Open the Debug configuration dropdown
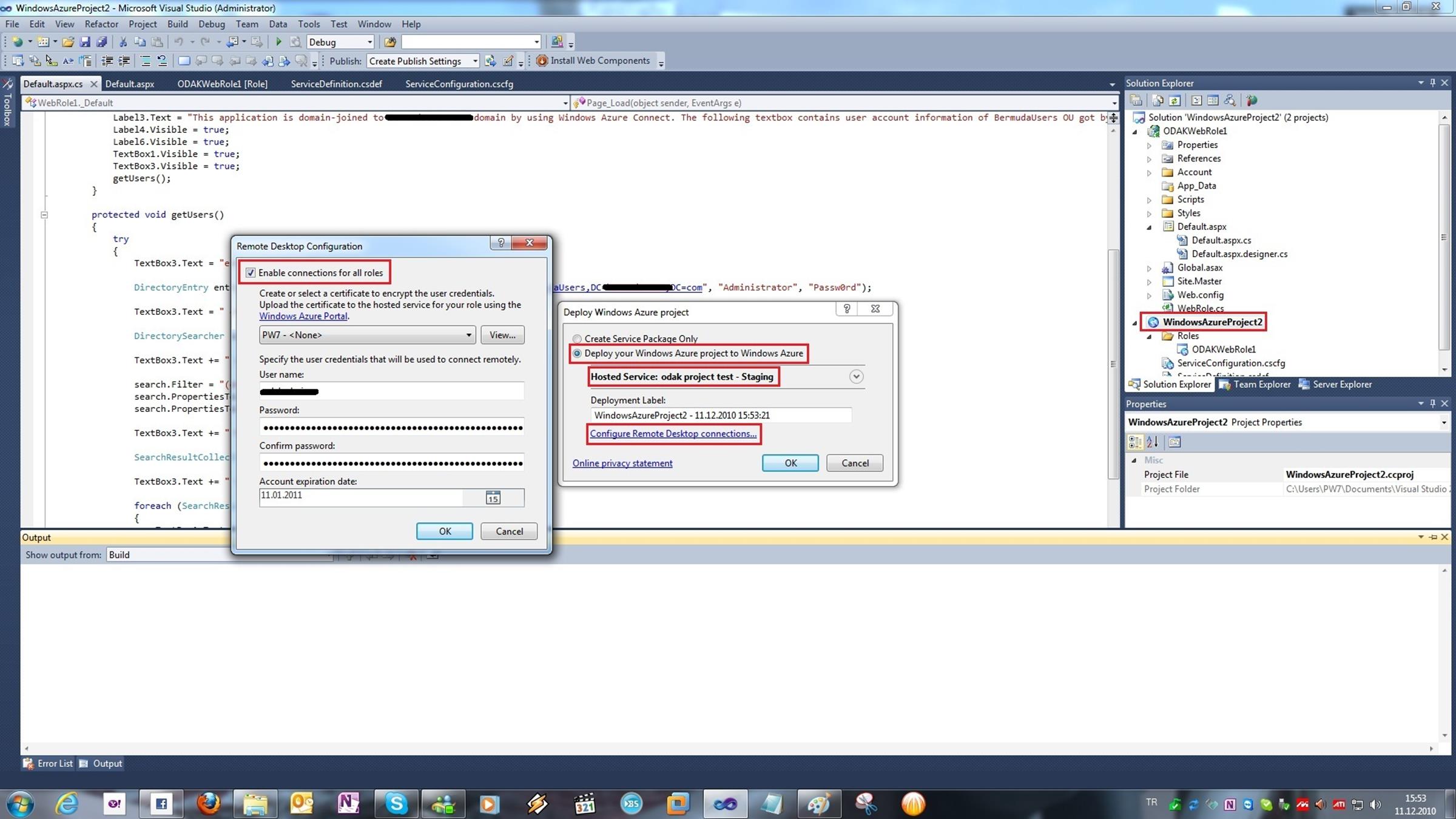 [x=369, y=42]
